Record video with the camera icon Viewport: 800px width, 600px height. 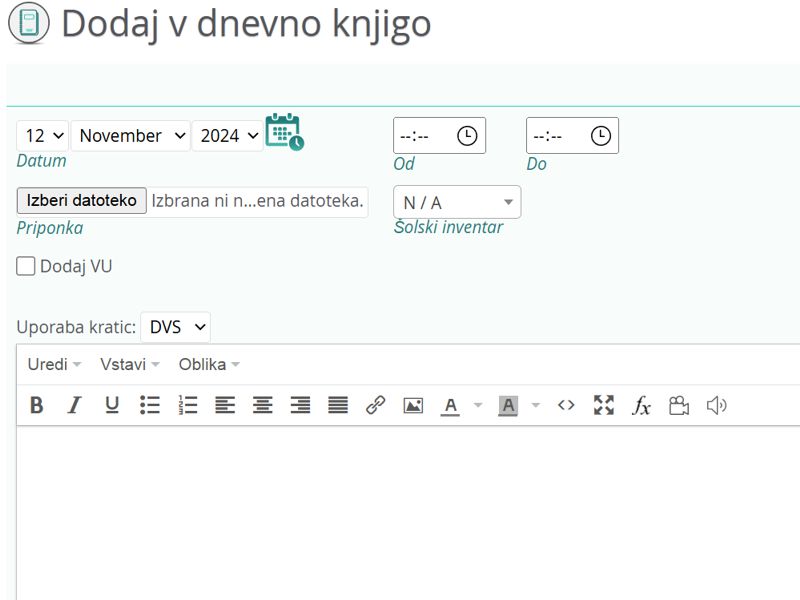click(679, 405)
